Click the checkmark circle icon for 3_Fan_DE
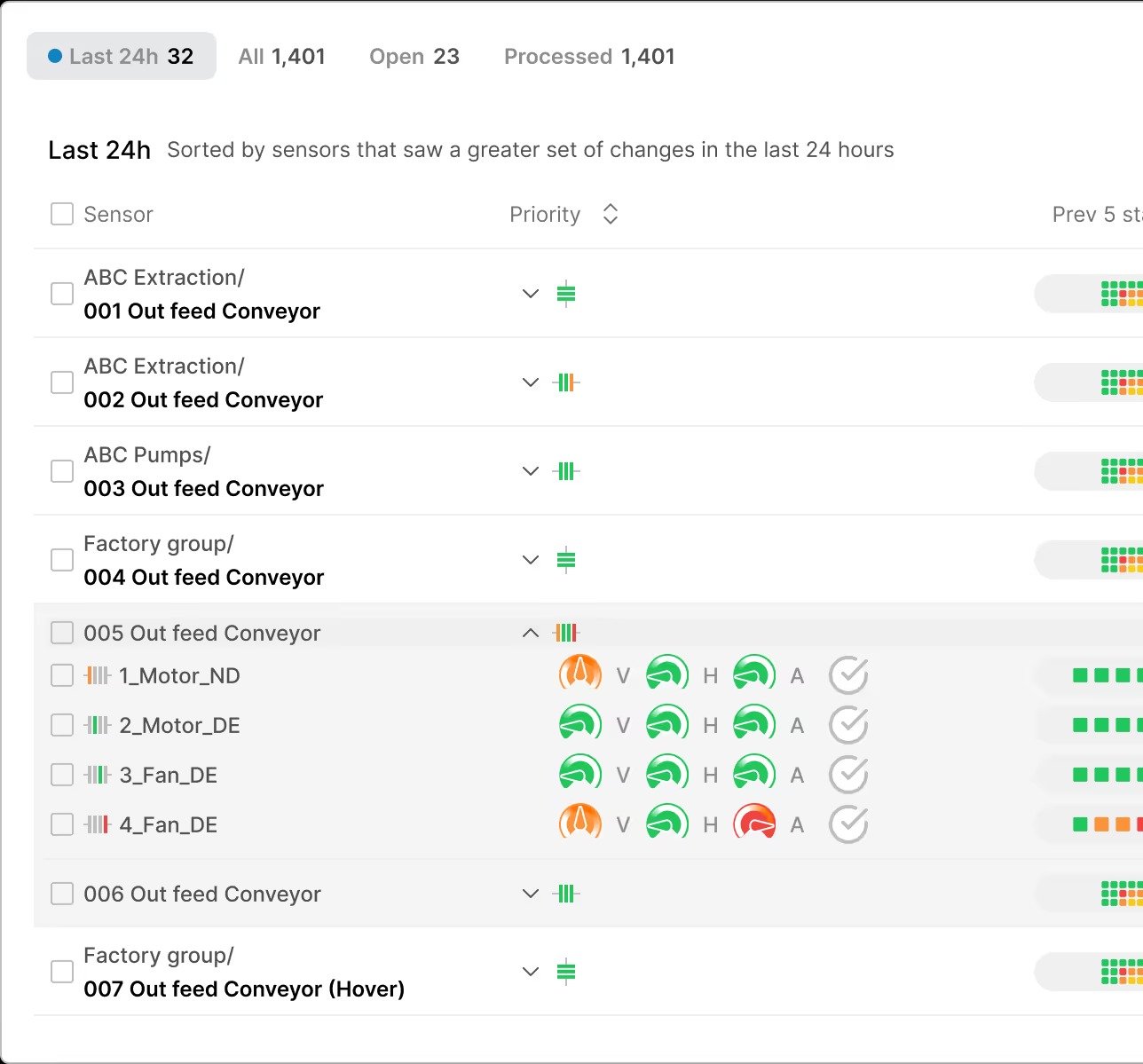 (847, 775)
